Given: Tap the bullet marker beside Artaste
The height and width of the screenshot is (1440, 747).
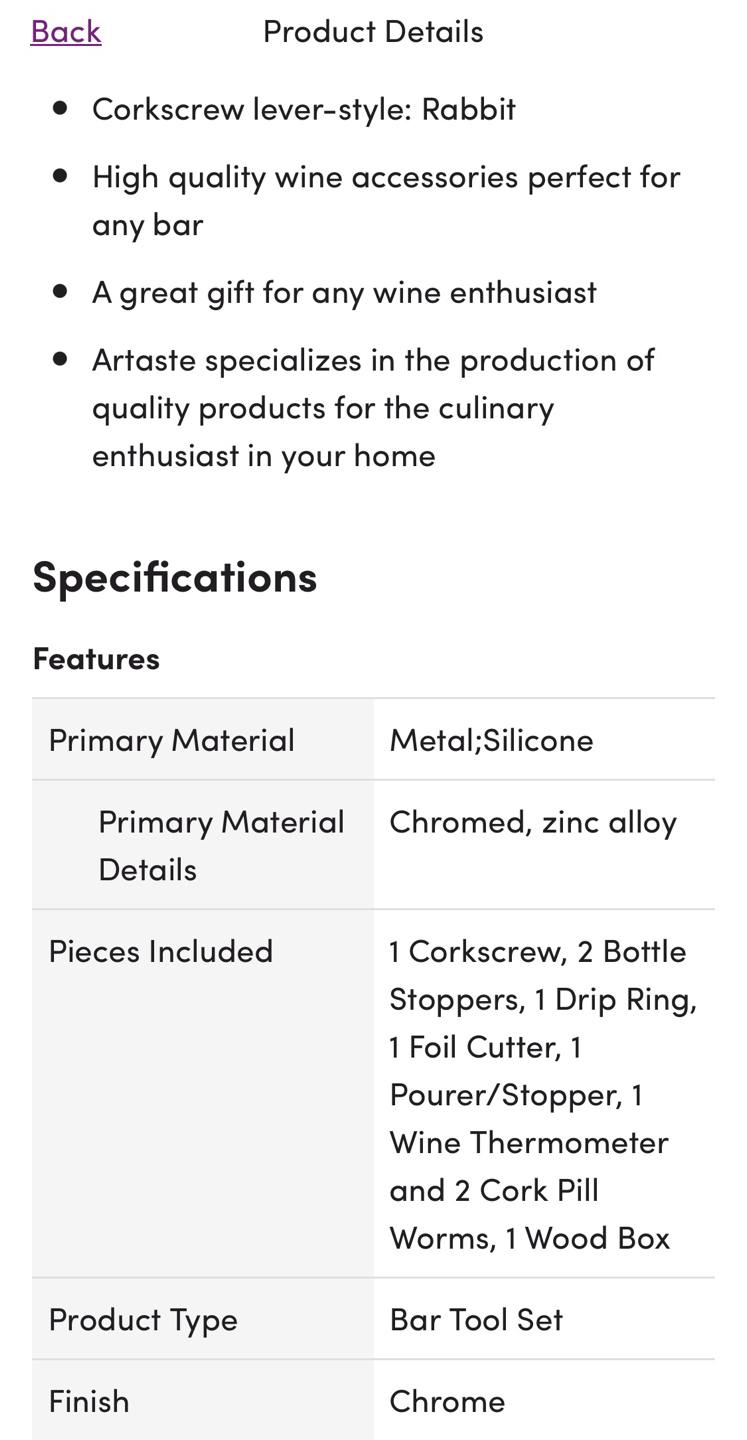Looking at the screenshot, I should pyautogui.click(x=60, y=358).
